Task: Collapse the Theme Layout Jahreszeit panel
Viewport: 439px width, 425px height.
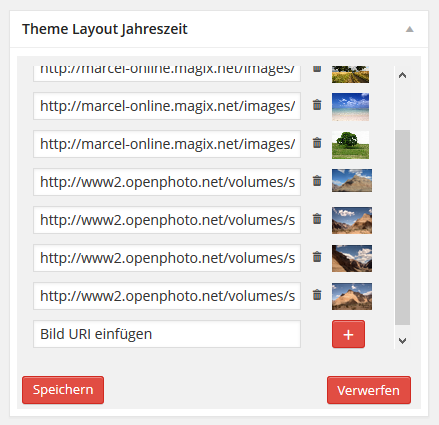Action: pos(410,29)
